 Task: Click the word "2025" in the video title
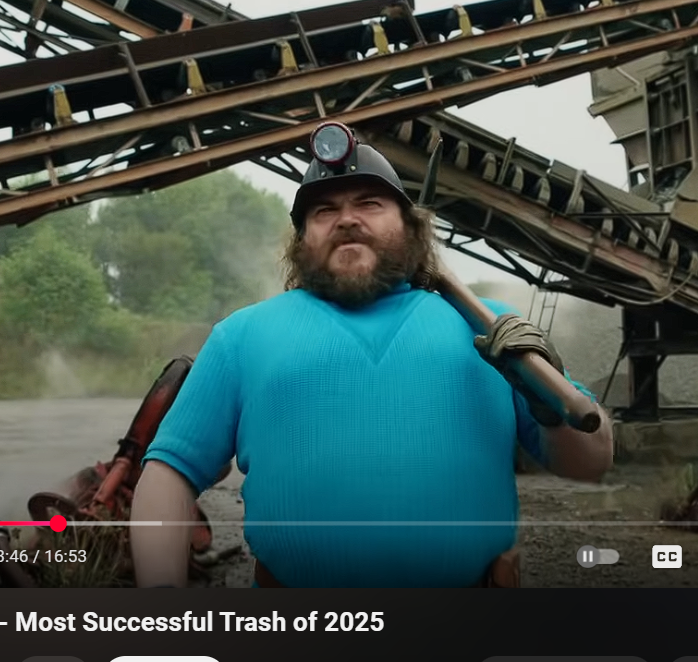pos(354,621)
